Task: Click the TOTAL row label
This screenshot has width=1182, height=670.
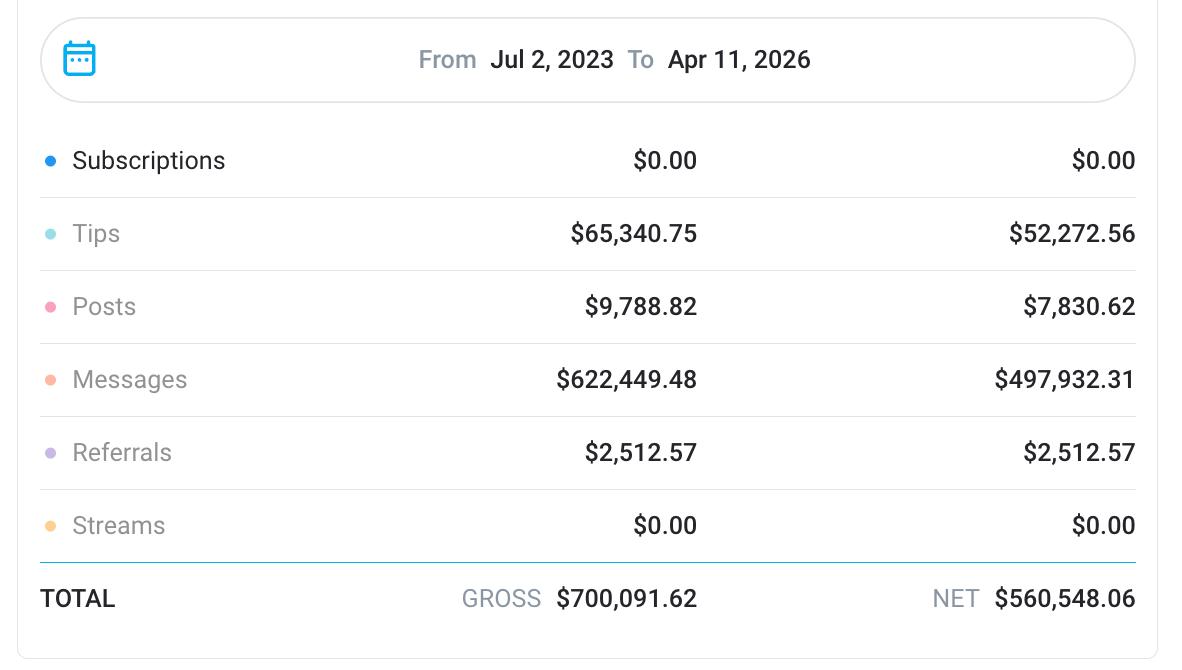Action: (x=78, y=599)
